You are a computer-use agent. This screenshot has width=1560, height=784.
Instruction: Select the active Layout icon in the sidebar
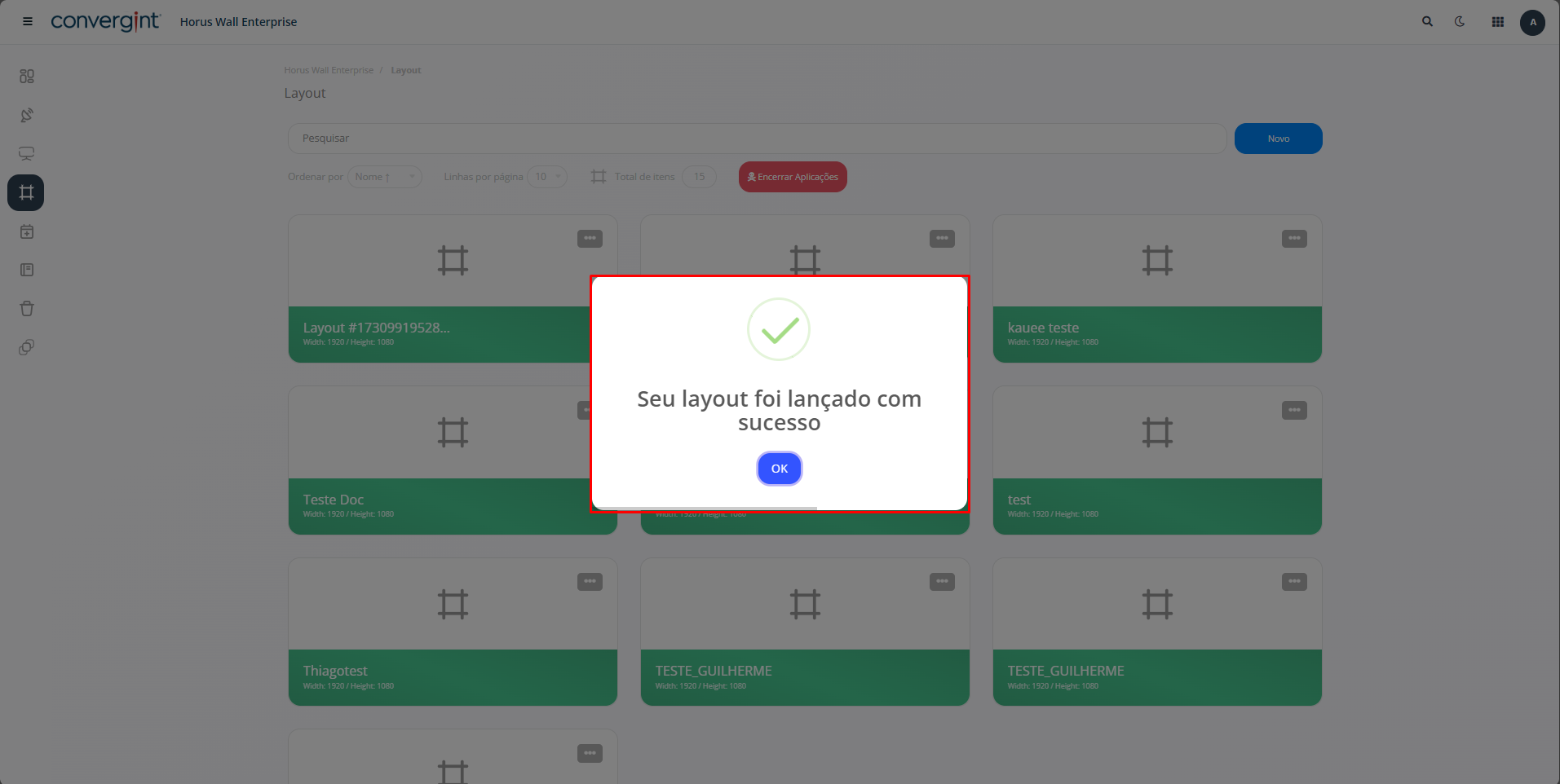point(26,193)
